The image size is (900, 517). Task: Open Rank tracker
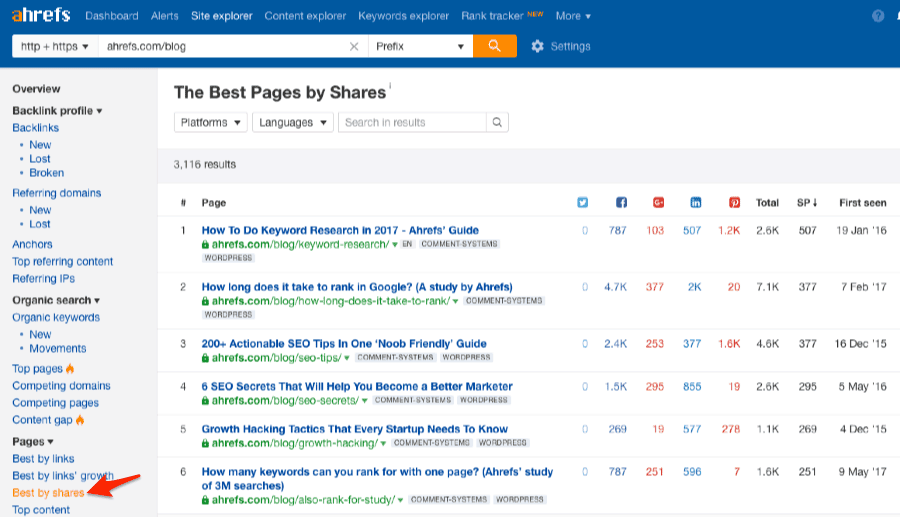pyautogui.click(x=492, y=16)
